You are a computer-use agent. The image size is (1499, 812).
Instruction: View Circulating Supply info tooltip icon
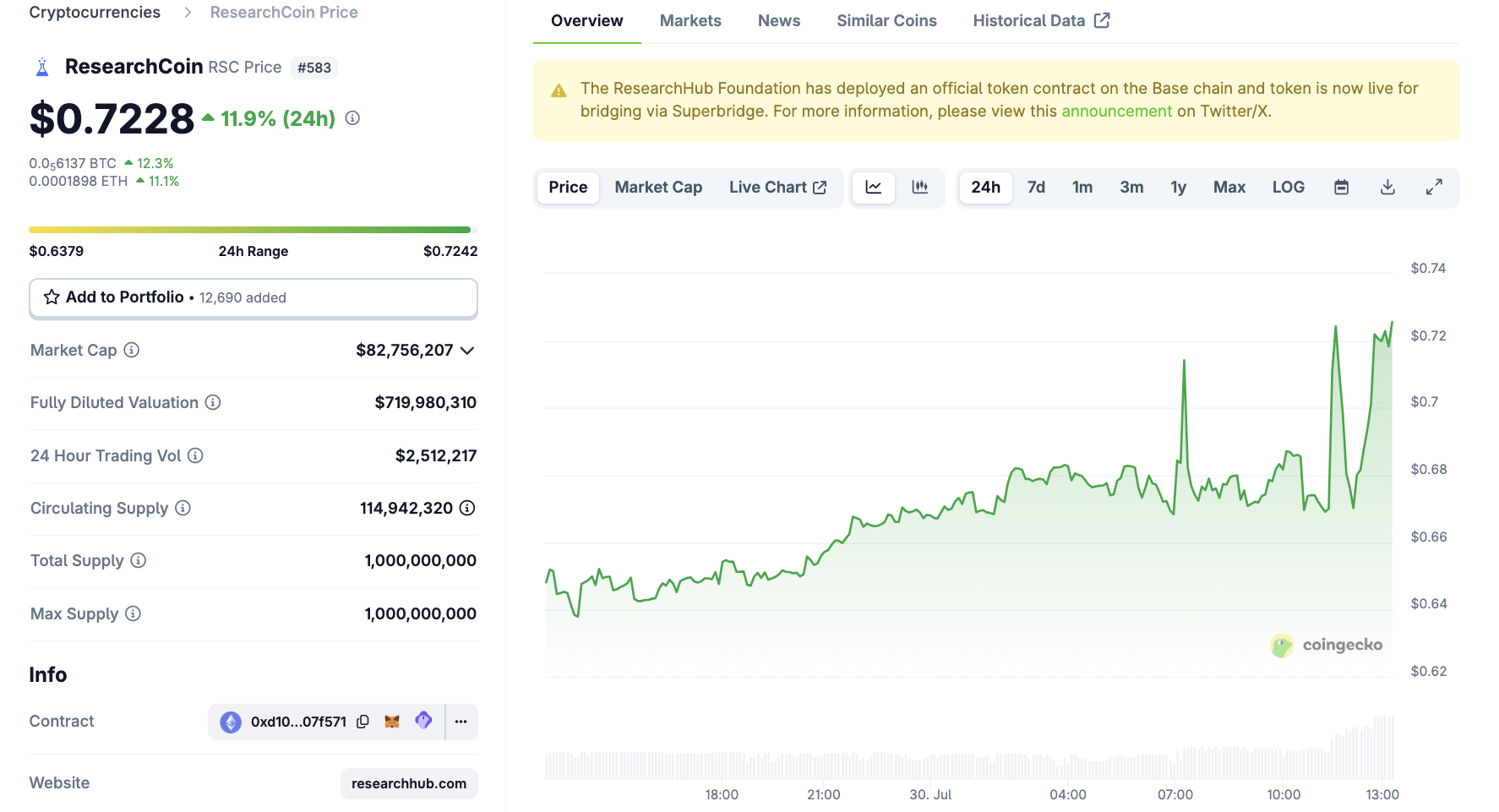182,508
